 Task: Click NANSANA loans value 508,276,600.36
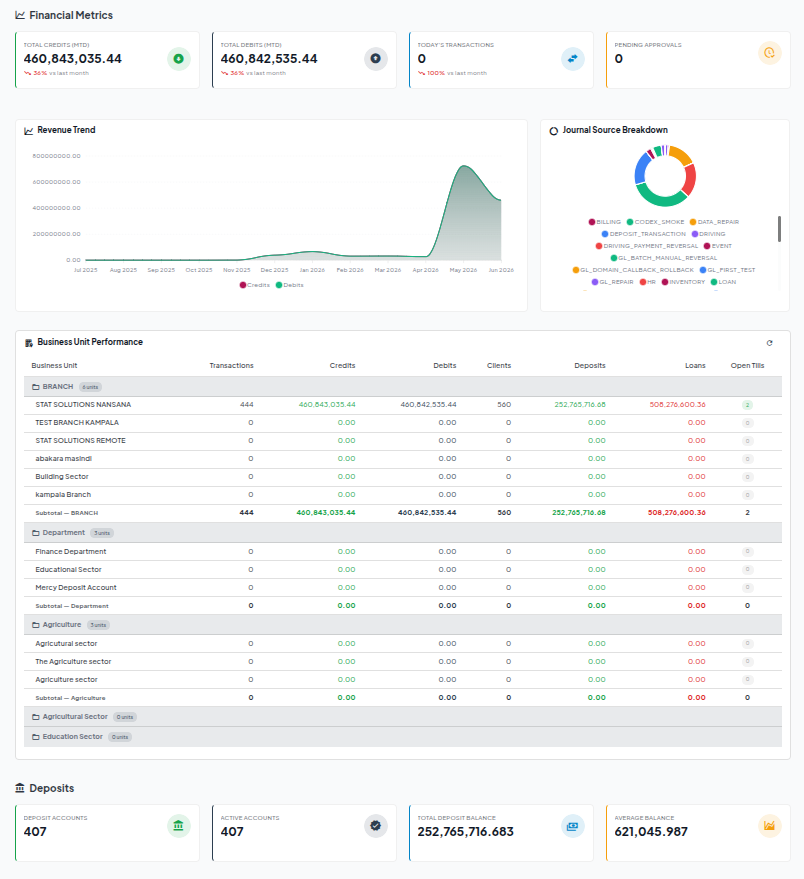677,405
